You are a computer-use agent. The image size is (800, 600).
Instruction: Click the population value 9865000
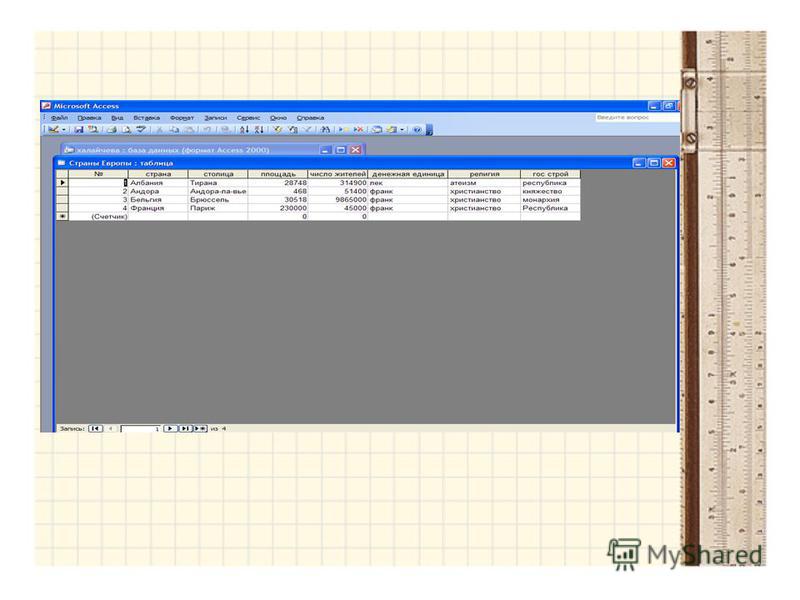pos(338,199)
